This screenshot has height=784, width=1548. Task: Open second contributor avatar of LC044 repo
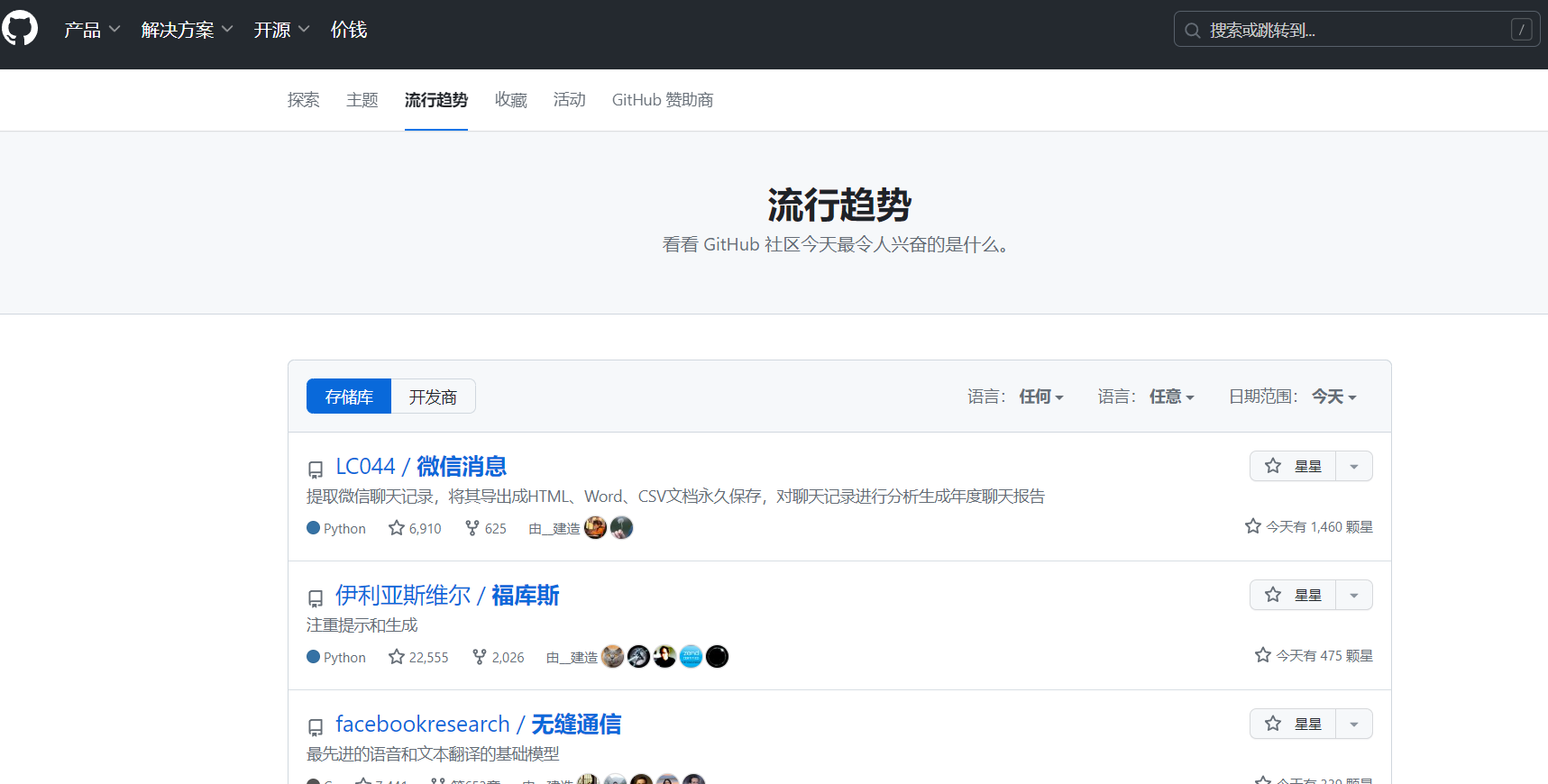[621, 527]
